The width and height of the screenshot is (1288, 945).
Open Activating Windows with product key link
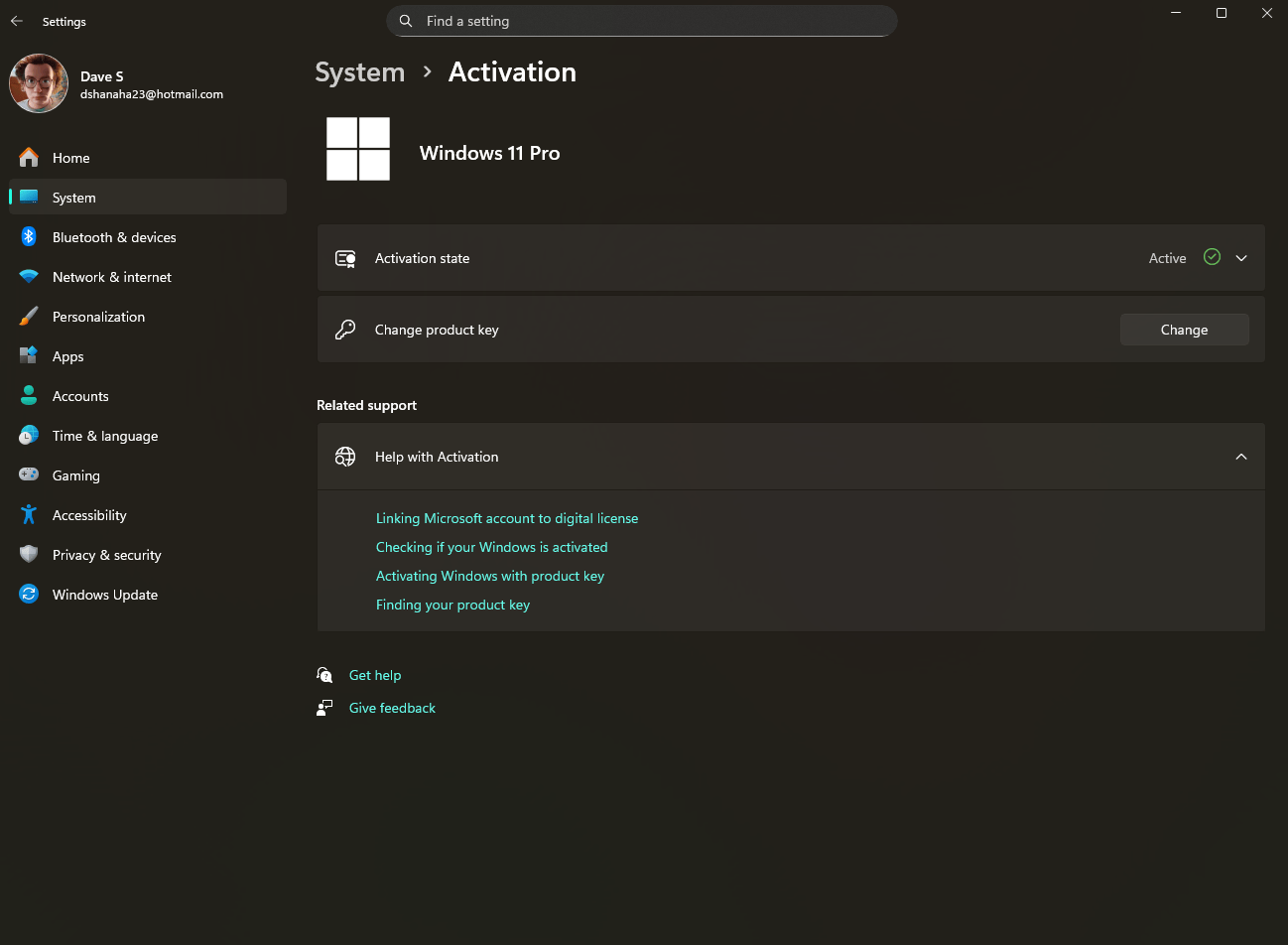[x=490, y=576]
